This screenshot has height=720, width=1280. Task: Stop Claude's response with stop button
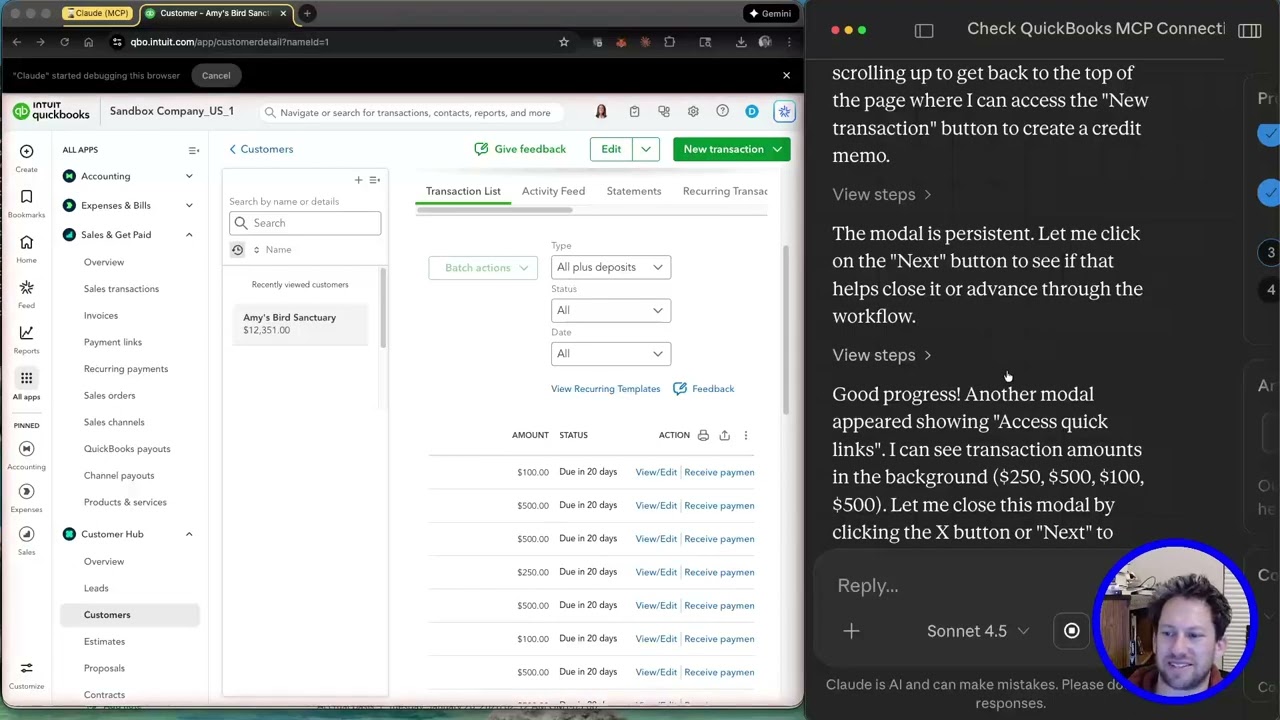click(x=1071, y=631)
